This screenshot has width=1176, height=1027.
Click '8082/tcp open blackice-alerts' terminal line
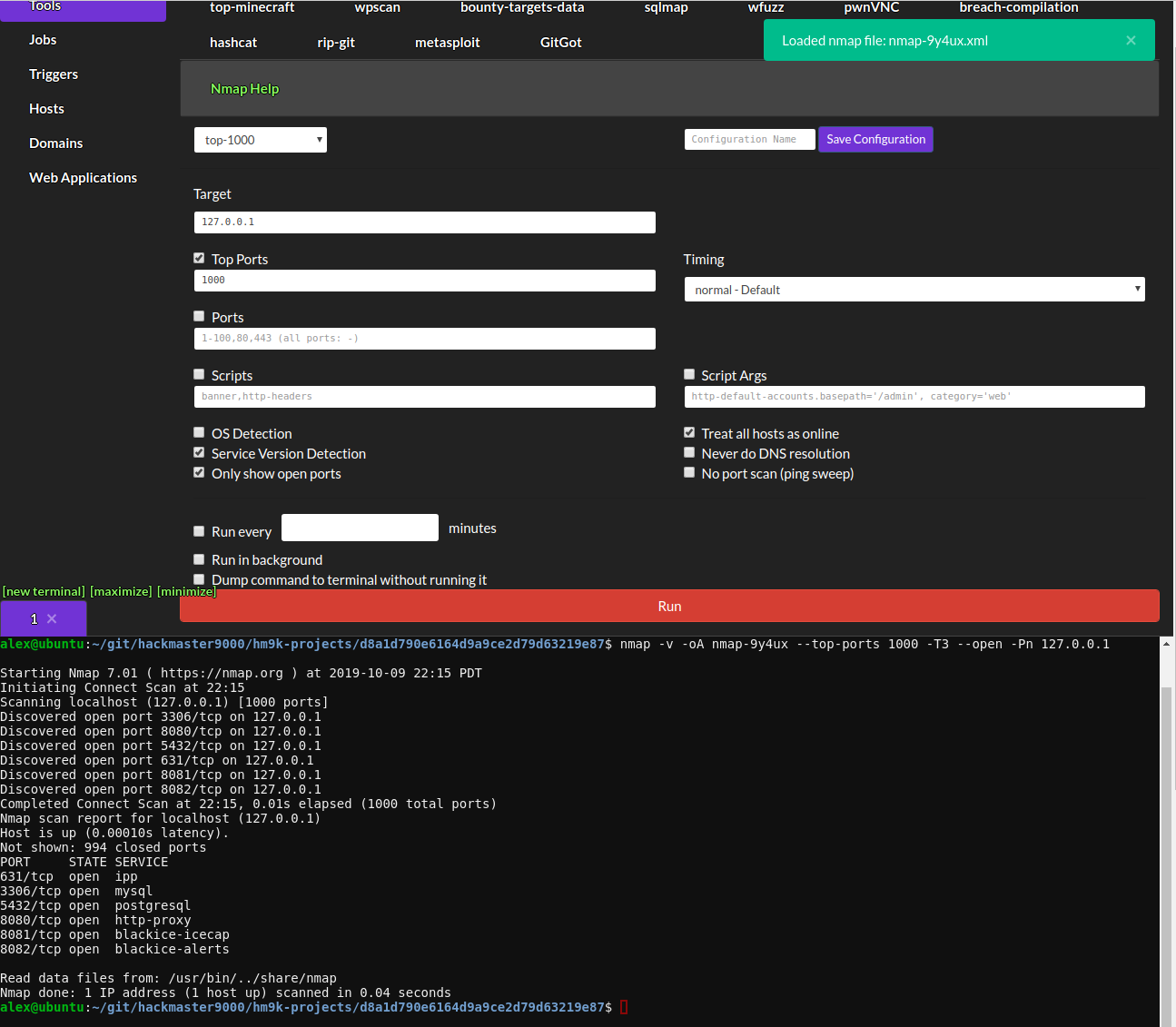point(114,949)
